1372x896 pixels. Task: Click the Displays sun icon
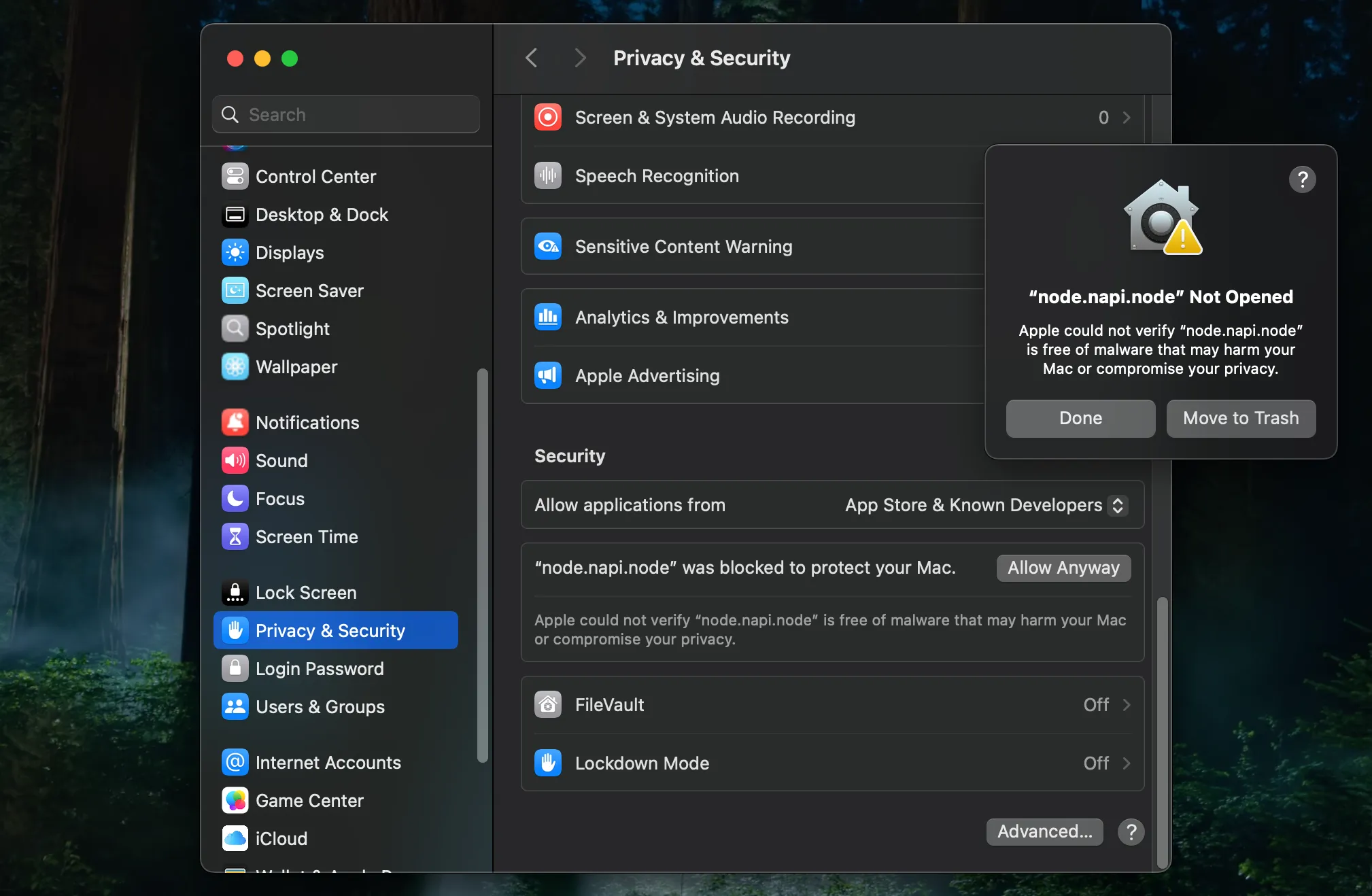(x=235, y=253)
